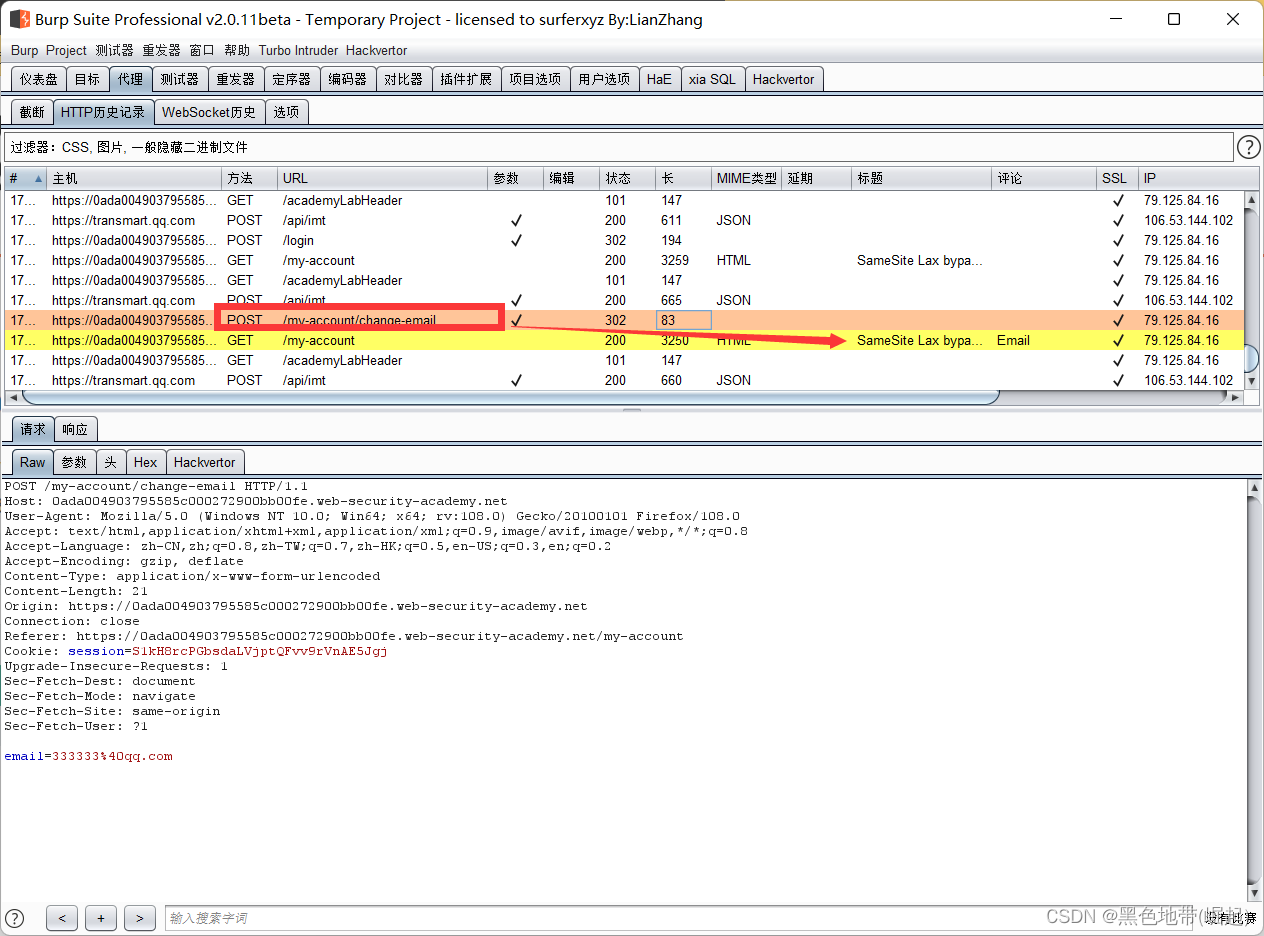The width and height of the screenshot is (1264, 936).
Task: Switch to the 编码器 tab
Action: tap(348, 79)
